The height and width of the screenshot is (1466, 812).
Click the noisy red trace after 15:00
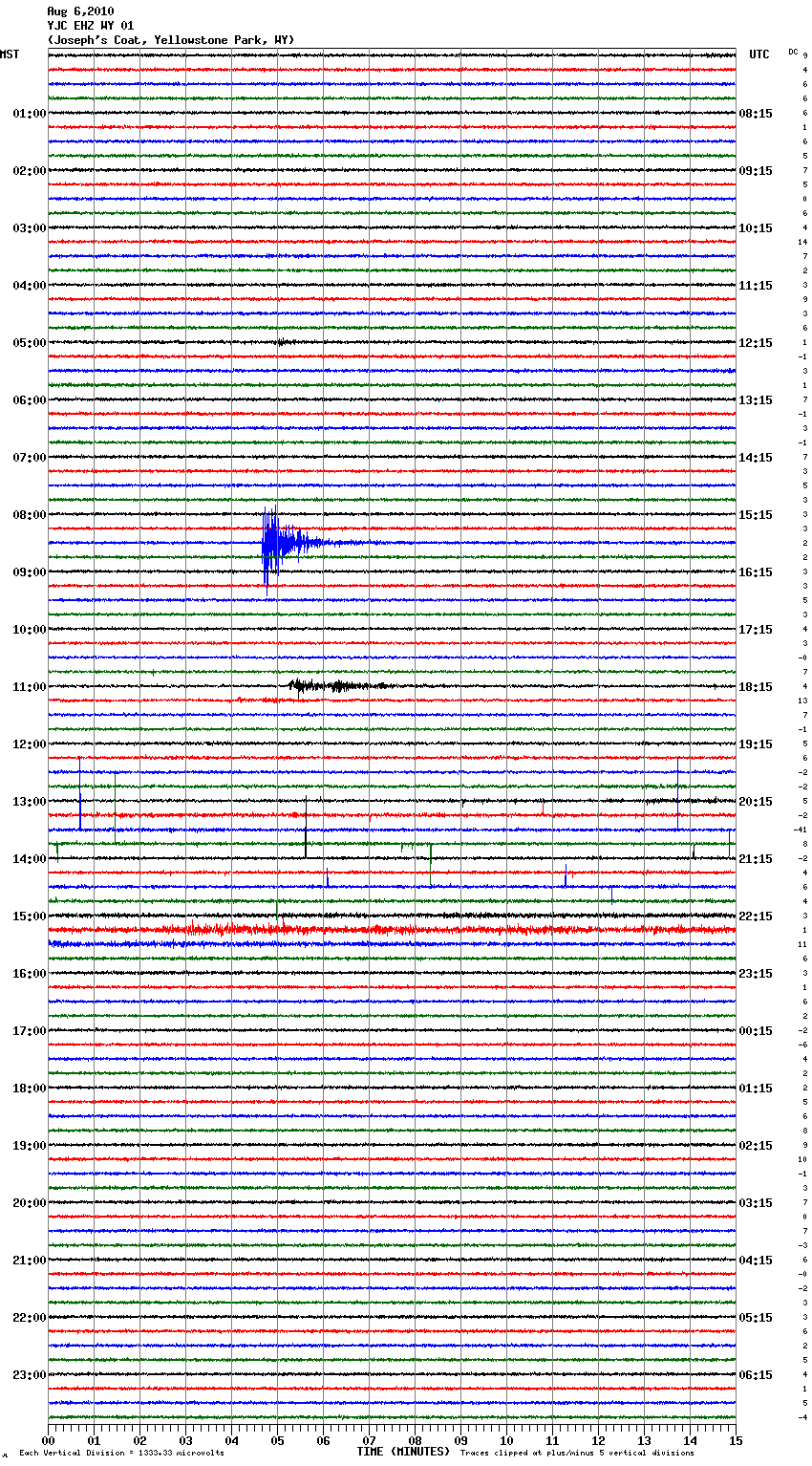[x=382, y=929]
